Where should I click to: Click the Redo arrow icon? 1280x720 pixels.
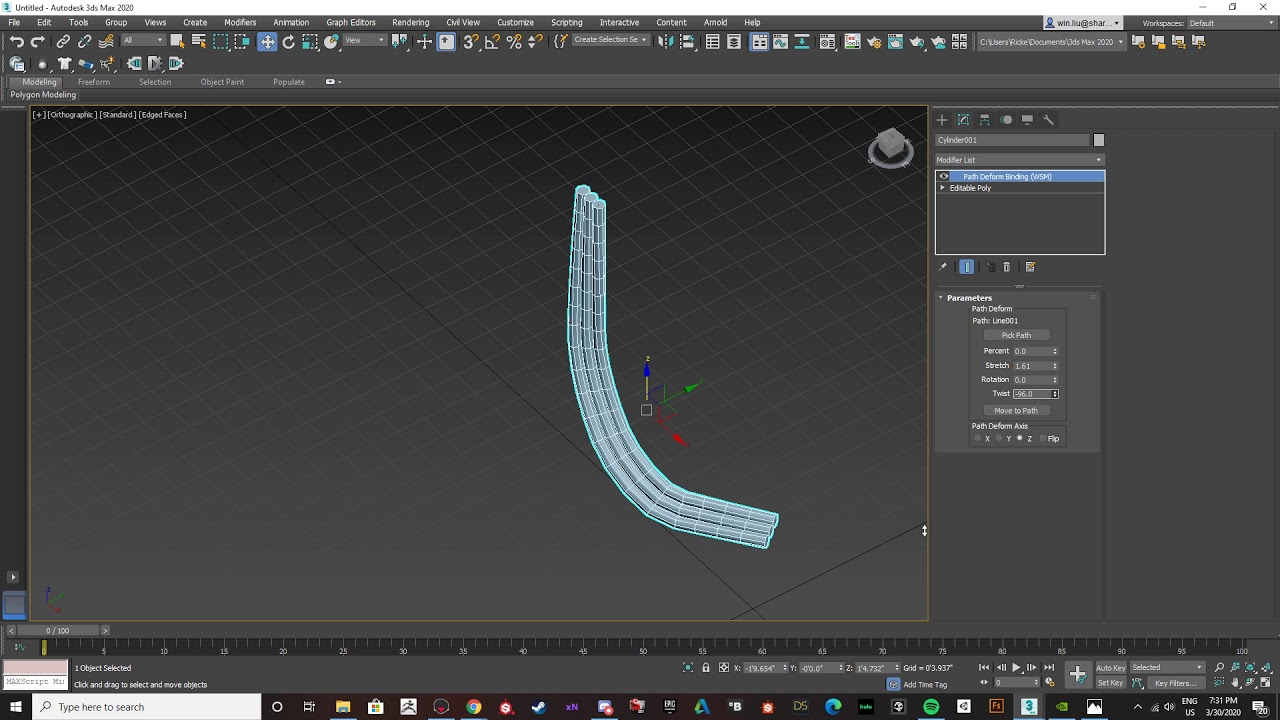[x=38, y=41]
